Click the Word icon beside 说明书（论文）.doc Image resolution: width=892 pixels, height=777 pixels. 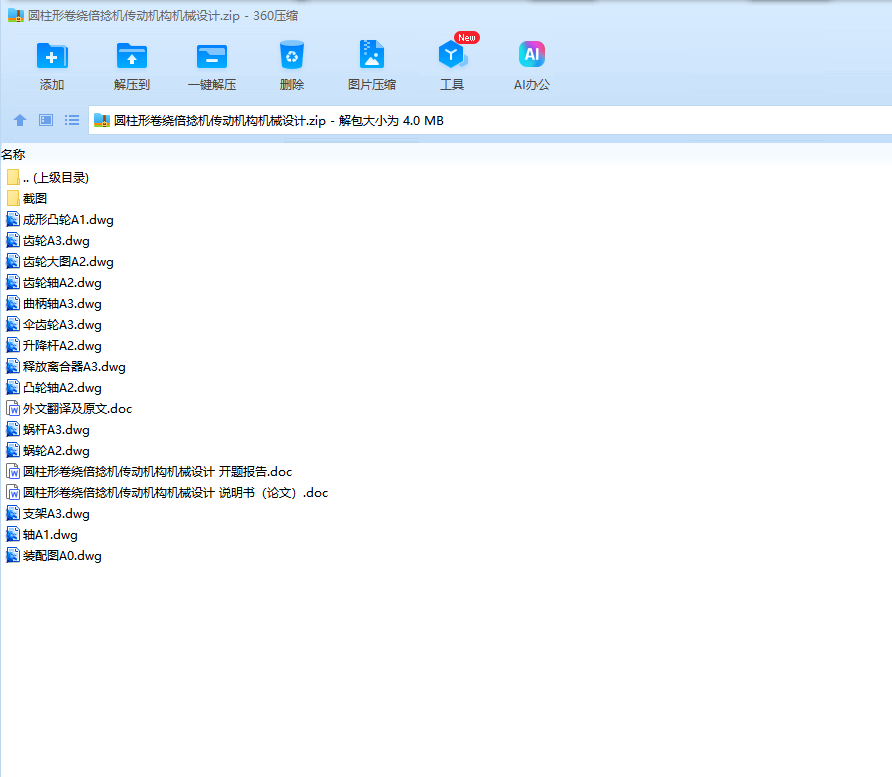(13, 493)
